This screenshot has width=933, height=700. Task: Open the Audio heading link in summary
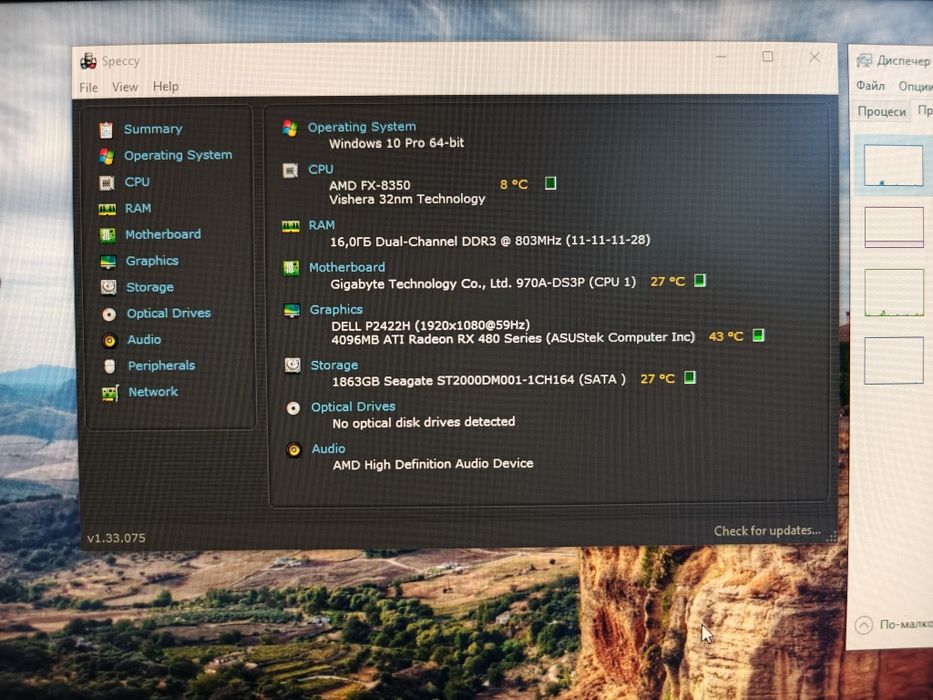point(328,449)
